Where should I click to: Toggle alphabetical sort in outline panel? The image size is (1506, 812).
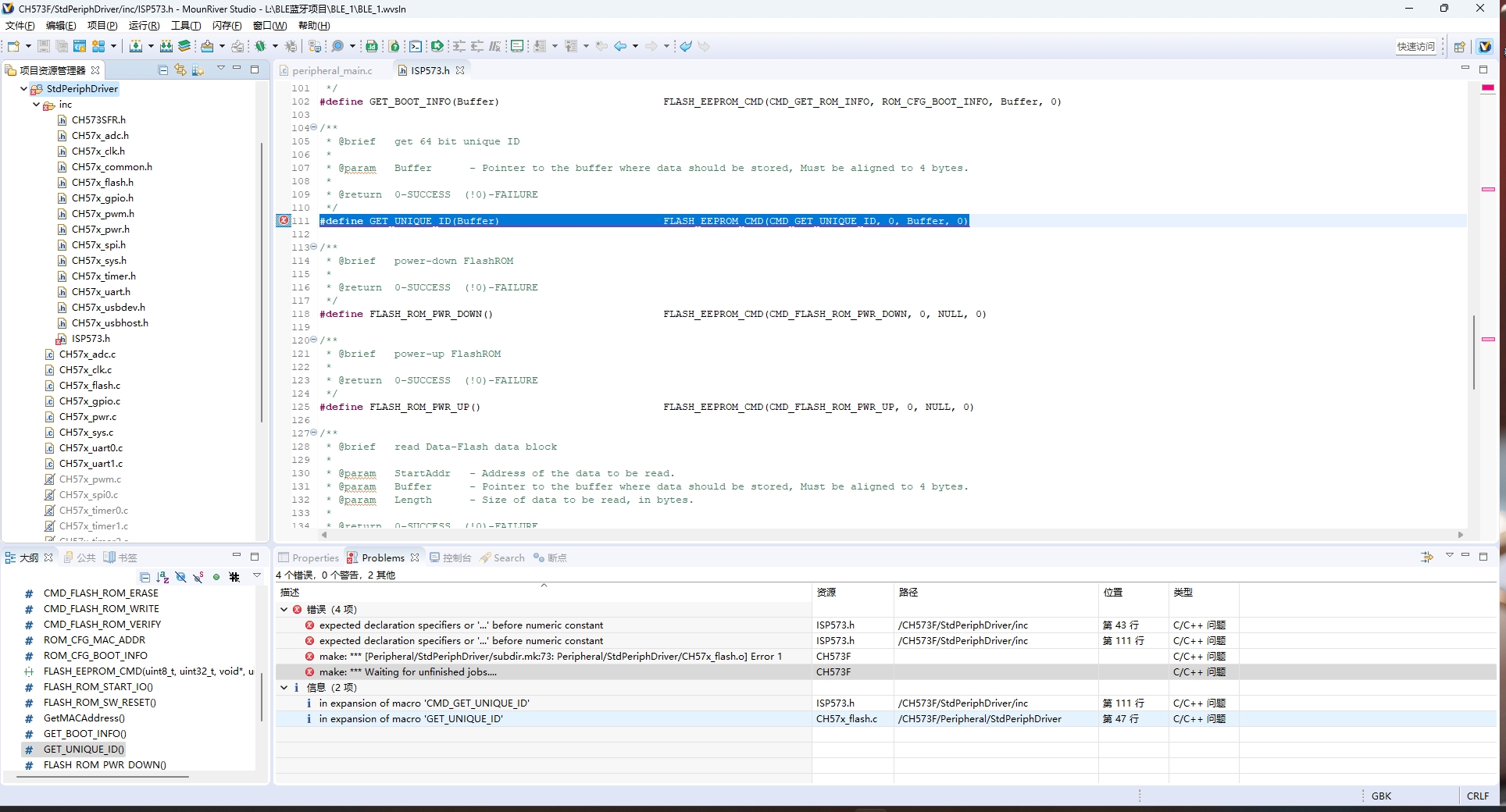tap(162, 577)
